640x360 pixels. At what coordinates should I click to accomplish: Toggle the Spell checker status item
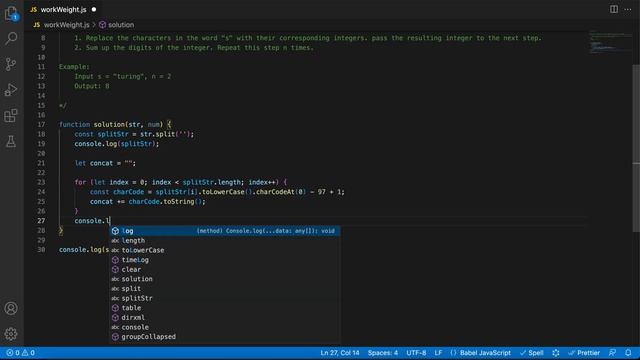click(x=531, y=353)
